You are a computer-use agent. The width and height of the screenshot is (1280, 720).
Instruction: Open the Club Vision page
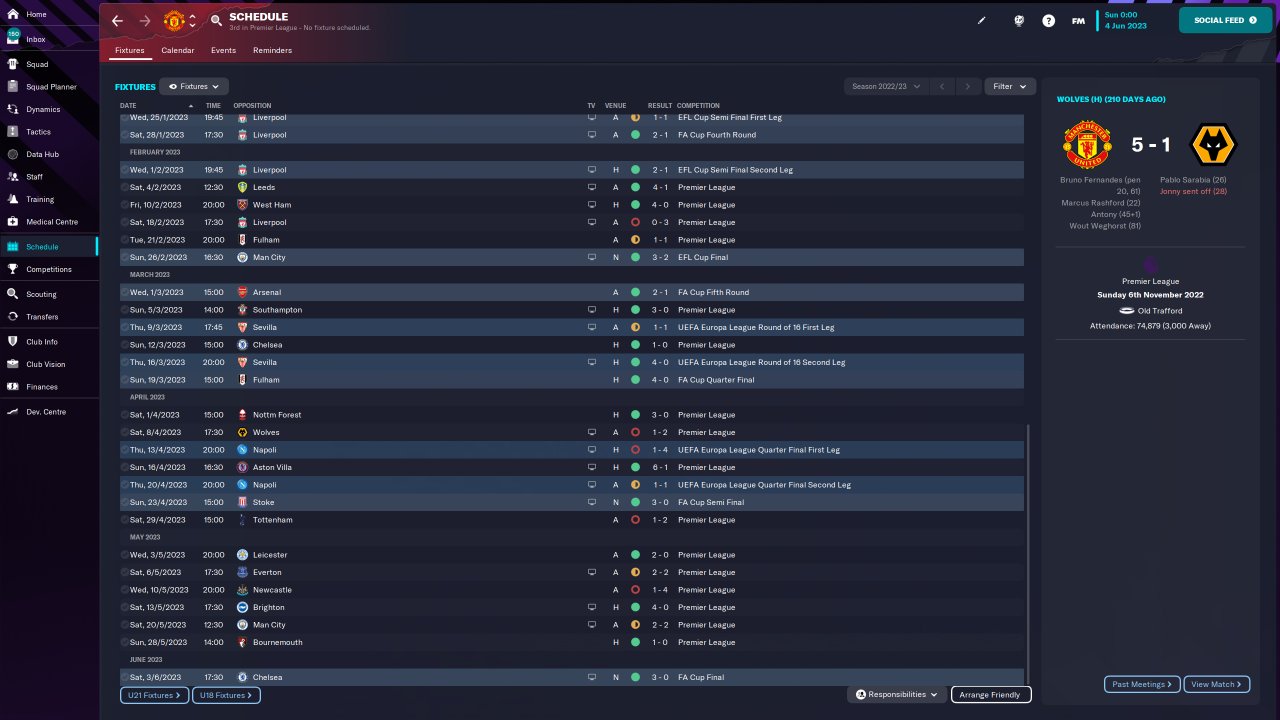coord(46,364)
